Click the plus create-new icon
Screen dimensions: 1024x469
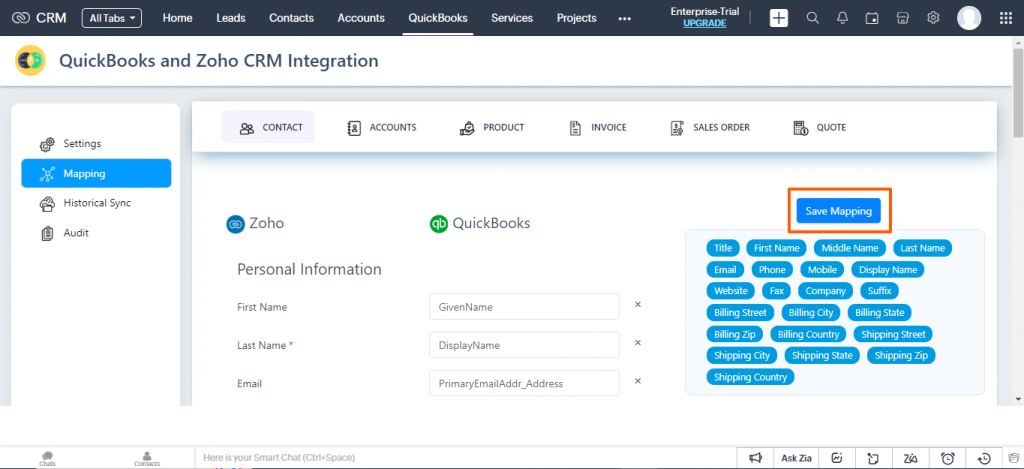778,18
